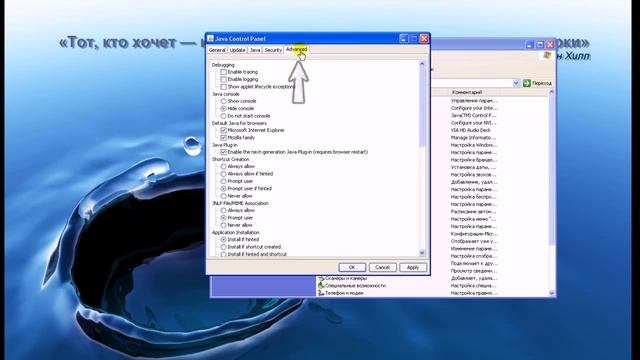Select Install if shortcut created option

pyautogui.click(x=223, y=247)
